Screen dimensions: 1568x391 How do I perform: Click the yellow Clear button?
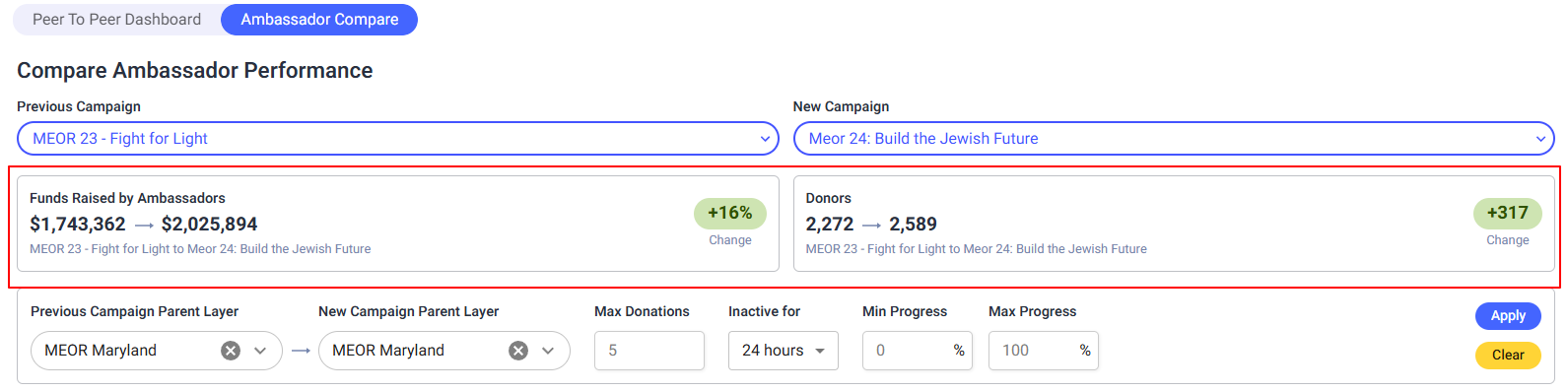click(1508, 355)
